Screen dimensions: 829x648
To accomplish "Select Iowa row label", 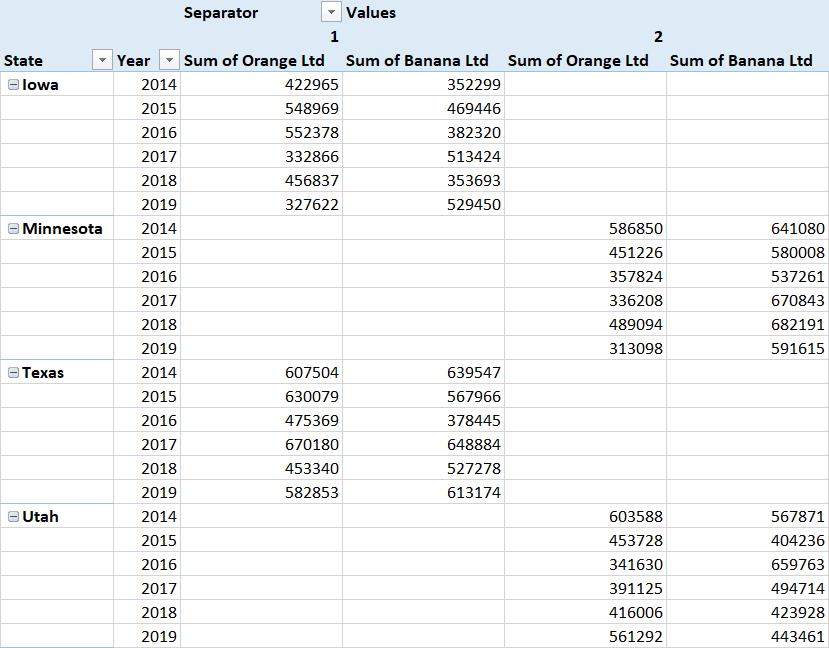I will pyautogui.click(x=40, y=85).
